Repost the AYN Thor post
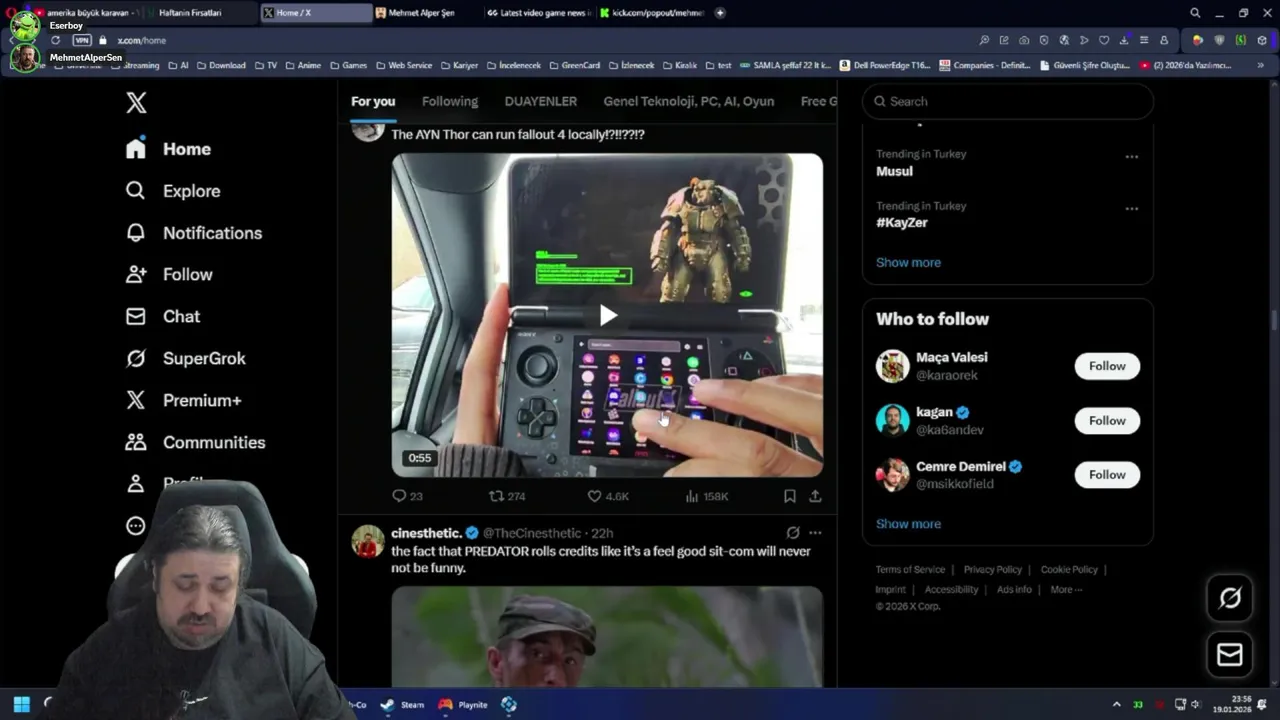The image size is (1280, 720). (x=506, y=496)
